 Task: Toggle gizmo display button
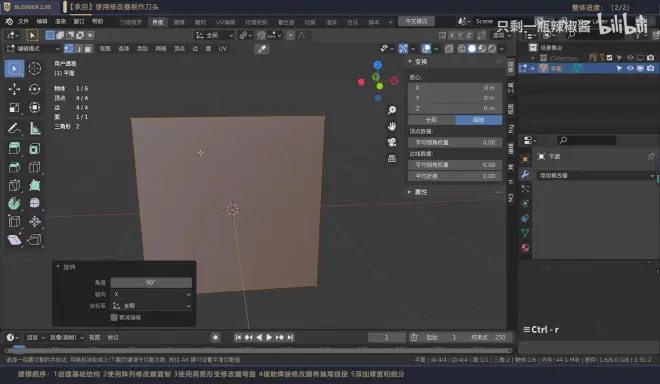tap(403, 49)
